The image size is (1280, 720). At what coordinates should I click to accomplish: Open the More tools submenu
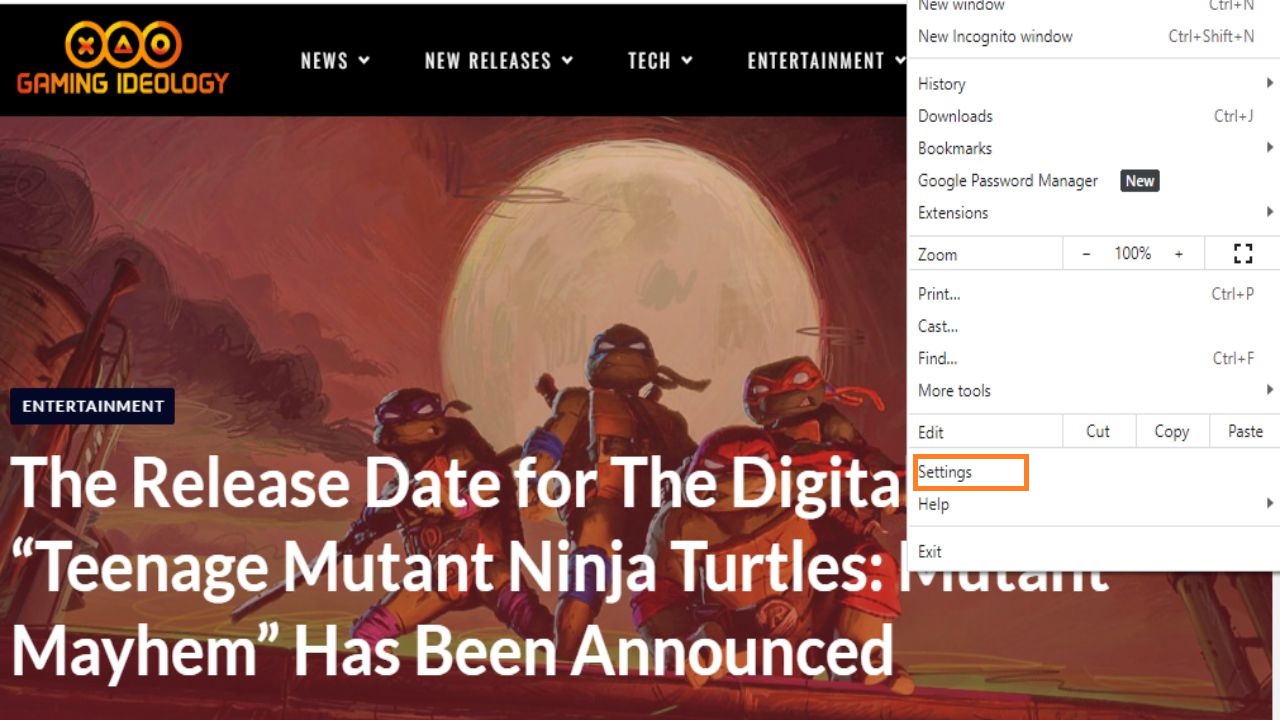[x=1092, y=390]
